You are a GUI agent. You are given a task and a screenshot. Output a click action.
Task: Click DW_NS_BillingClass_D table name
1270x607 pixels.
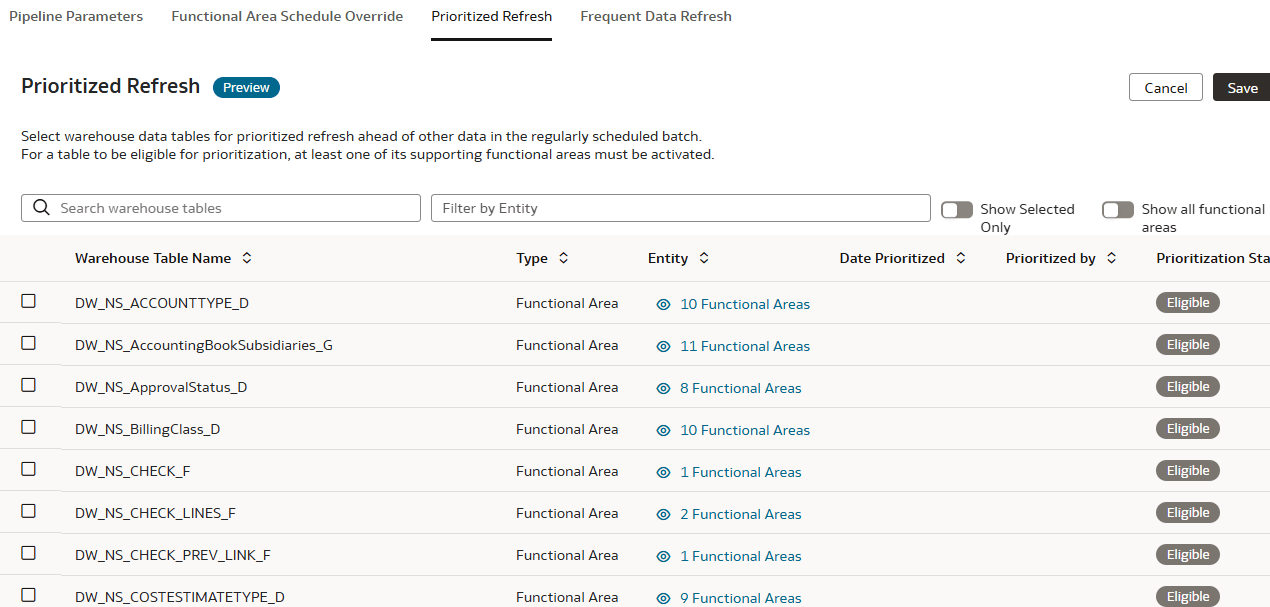148,429
